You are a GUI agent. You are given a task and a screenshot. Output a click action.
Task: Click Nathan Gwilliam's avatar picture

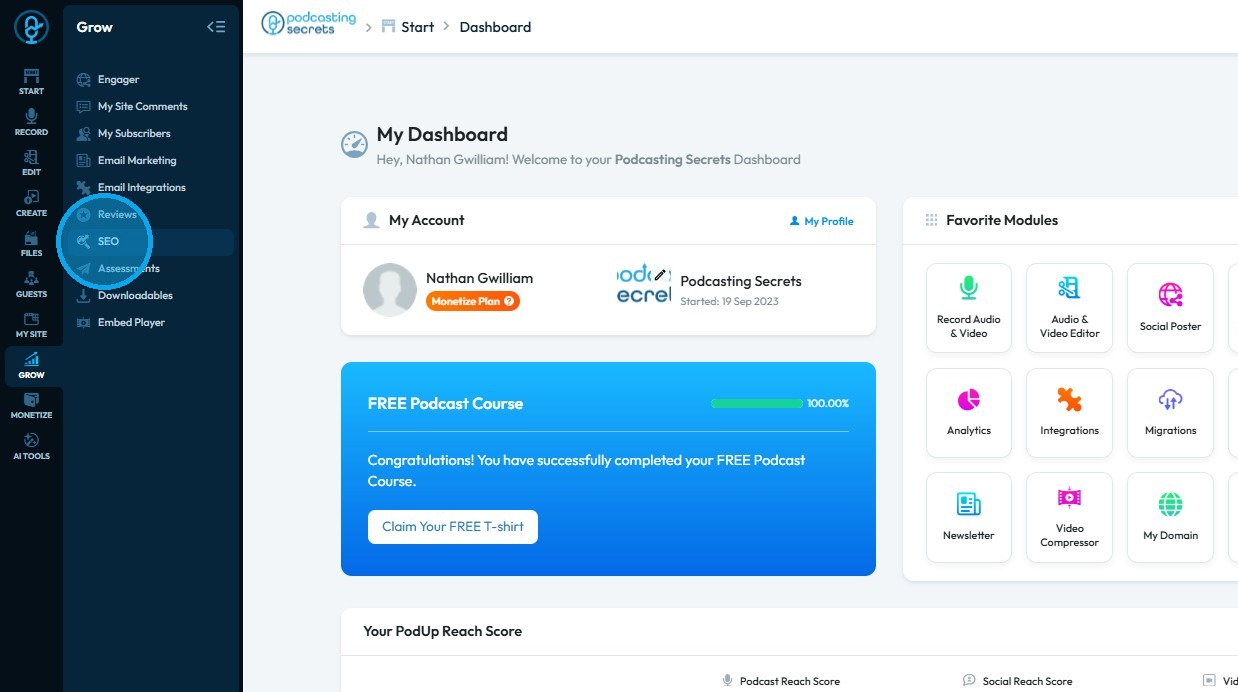pos(389,290)
